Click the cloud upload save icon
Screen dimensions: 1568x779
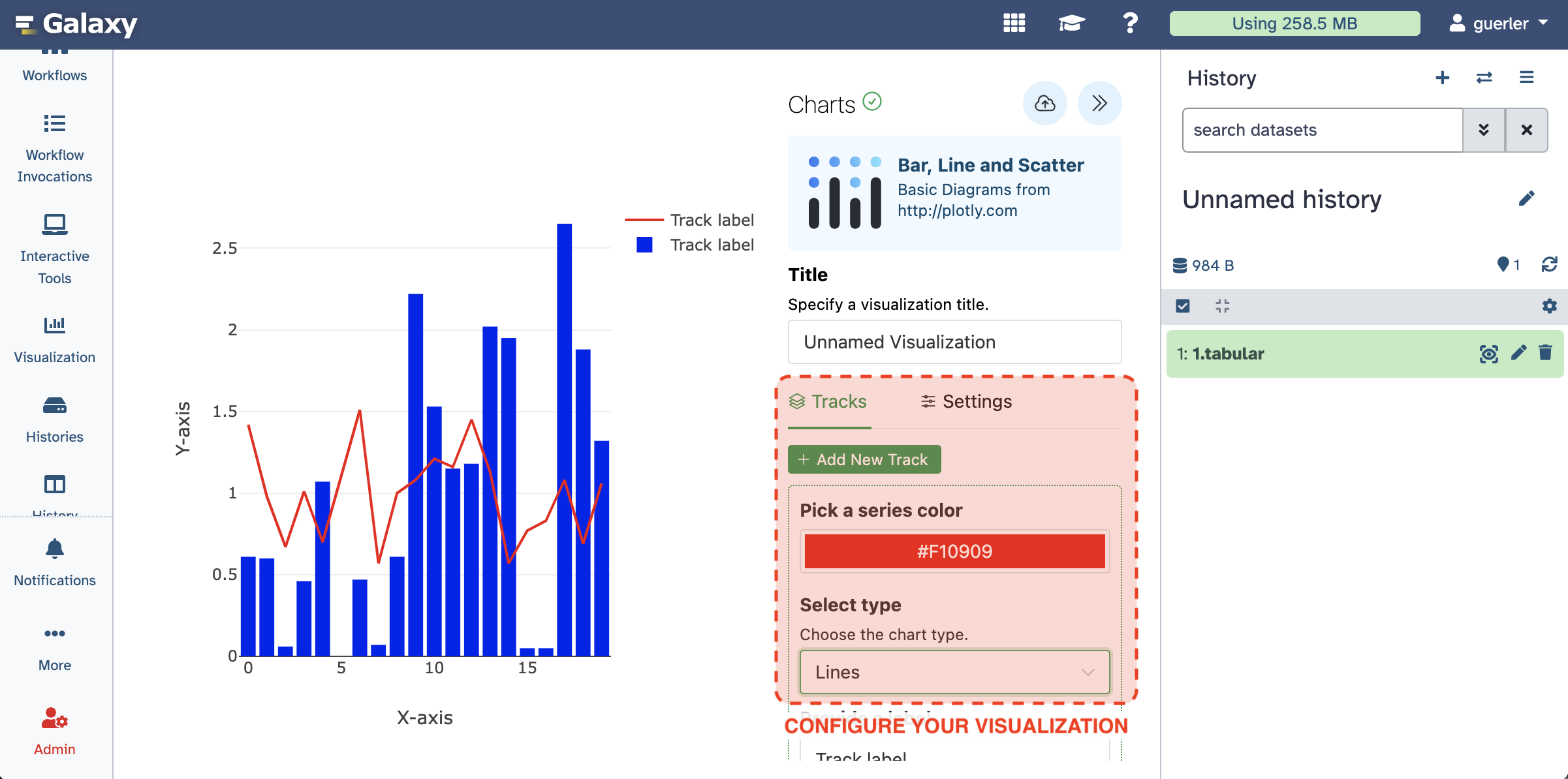[1044, 103]
